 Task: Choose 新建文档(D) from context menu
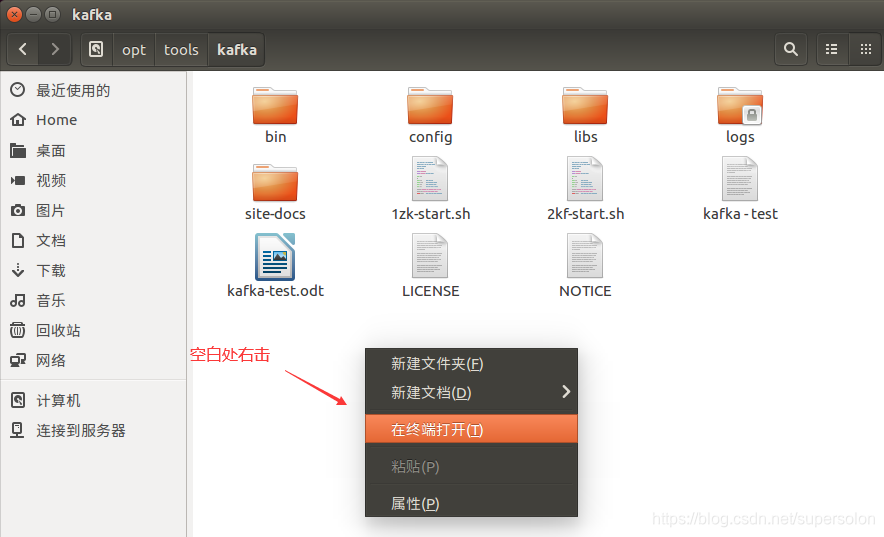coord(471,393)
